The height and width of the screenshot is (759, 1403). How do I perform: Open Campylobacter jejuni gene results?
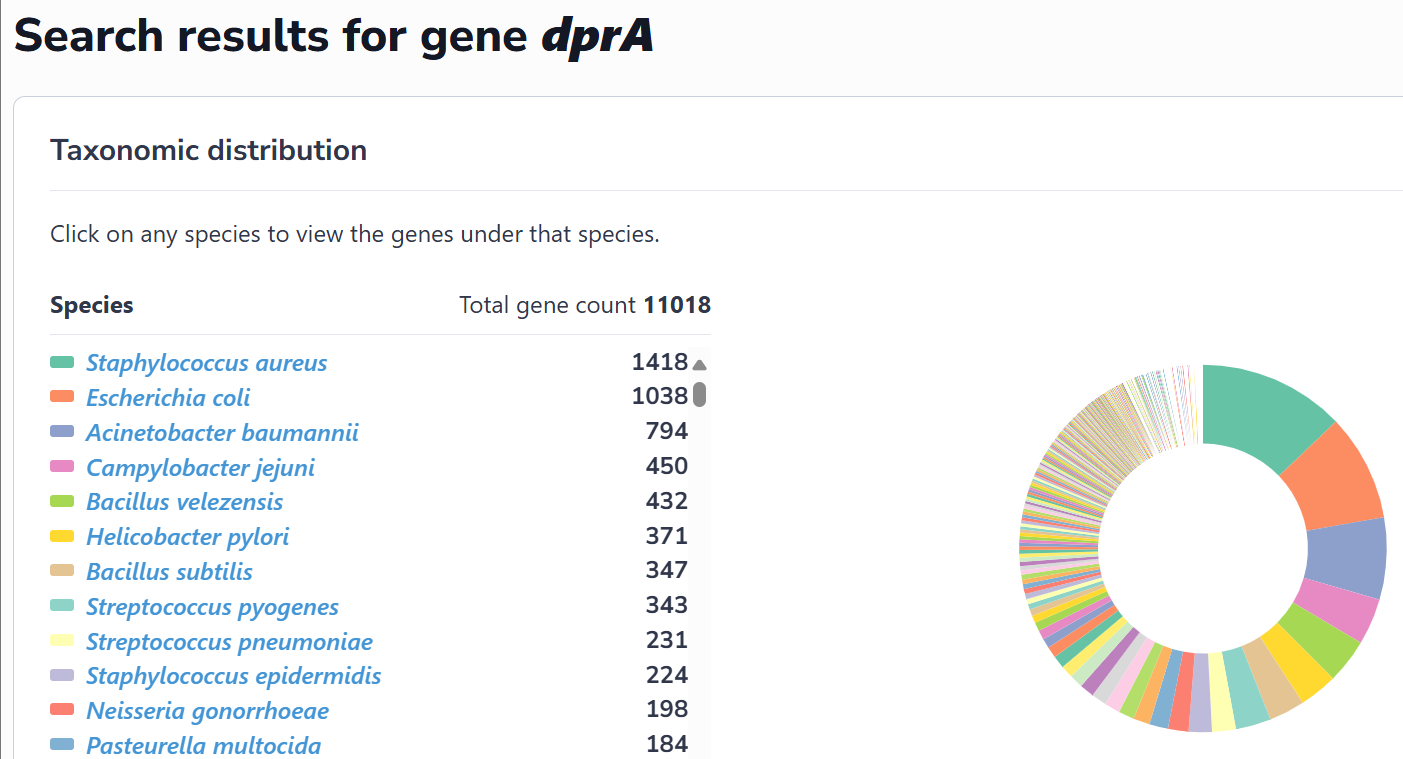point(200,467)
